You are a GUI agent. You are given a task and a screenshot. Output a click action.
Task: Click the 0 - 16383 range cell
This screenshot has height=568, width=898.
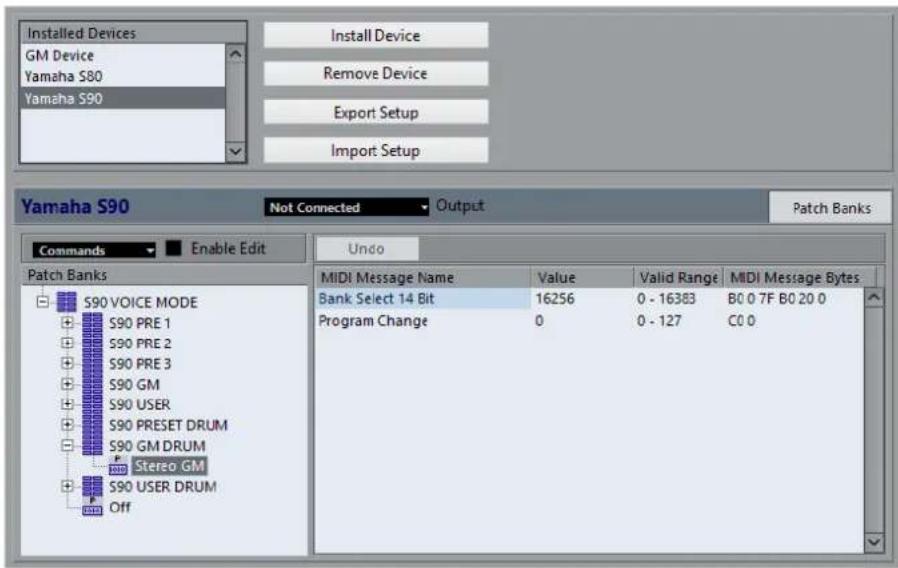666,298
